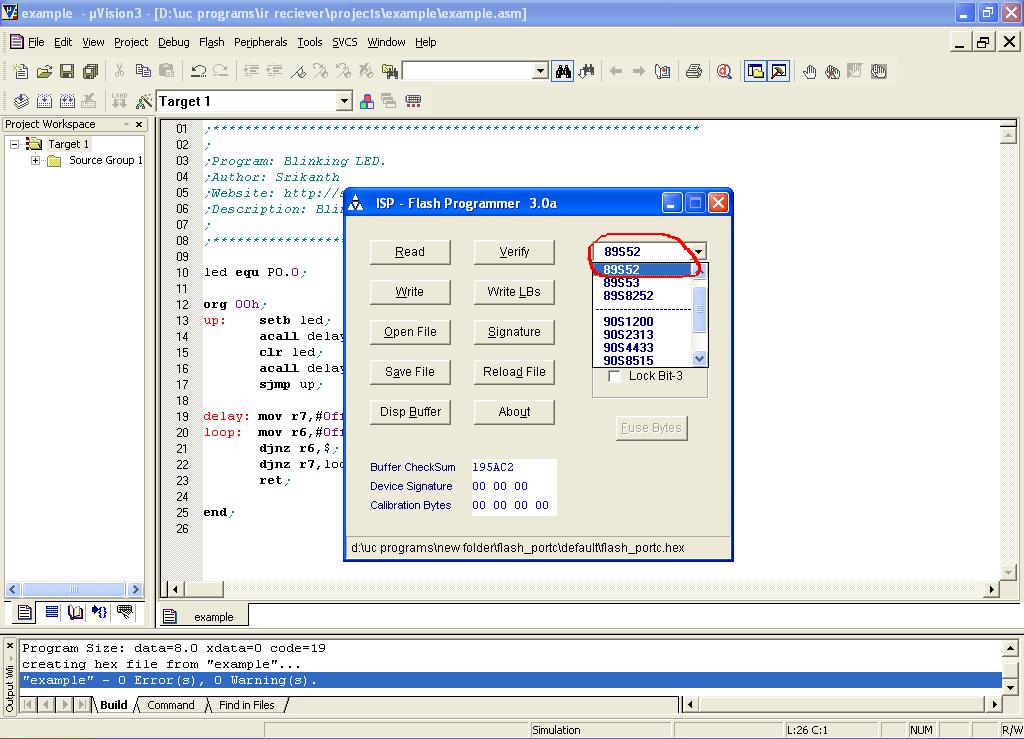Screen dimensions: 1024x739
Task: Click the Save File button
Action: (x=410, y=371)
